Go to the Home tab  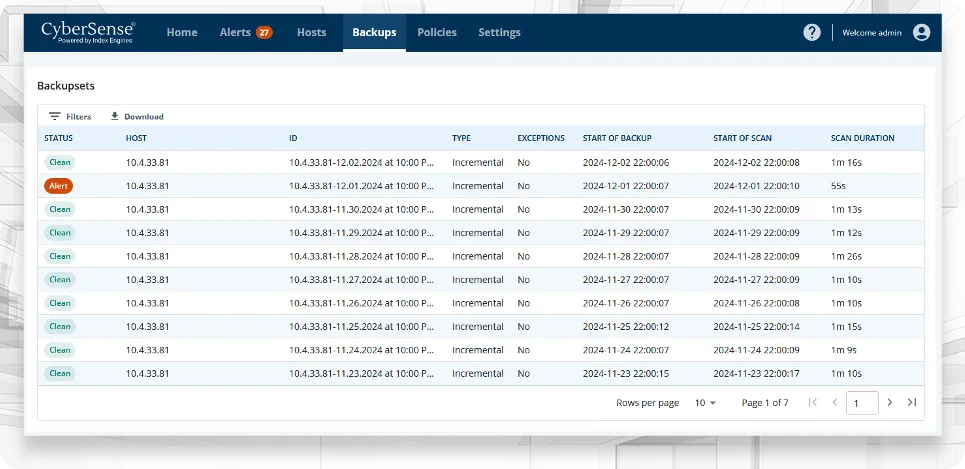click(182, 32)
